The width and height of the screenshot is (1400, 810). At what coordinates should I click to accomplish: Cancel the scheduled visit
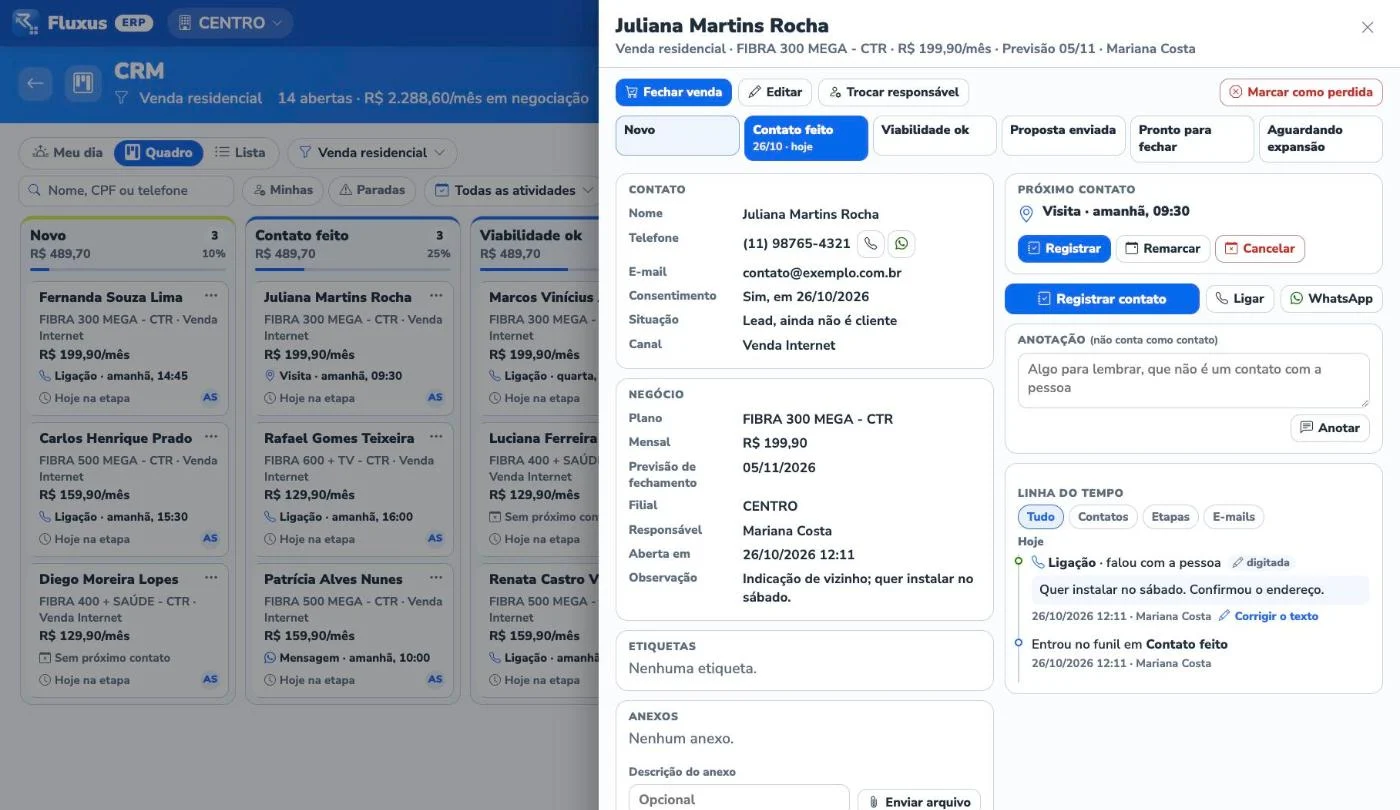coord(1260,249)
